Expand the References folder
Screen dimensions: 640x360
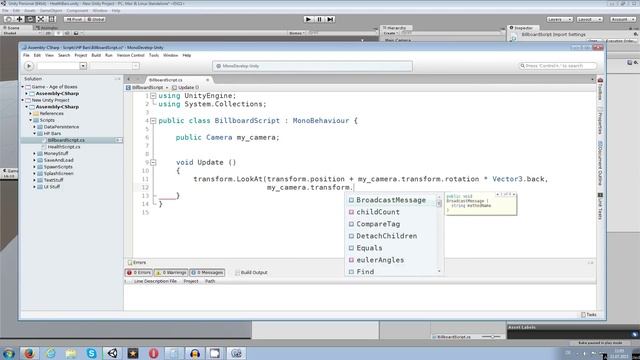(x=31, y=113)
